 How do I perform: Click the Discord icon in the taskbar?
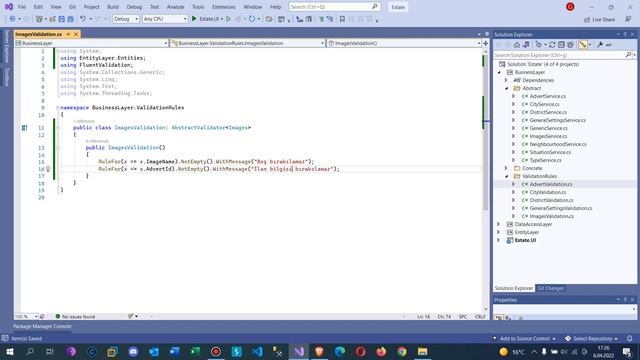(x=133, y=351)
